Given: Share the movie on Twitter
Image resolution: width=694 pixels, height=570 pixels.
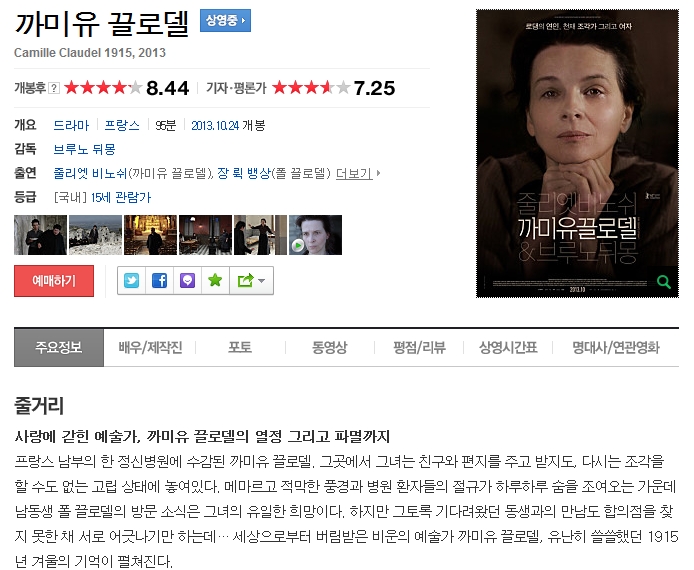Looking at the screenshot, I should tap(131, 281).
